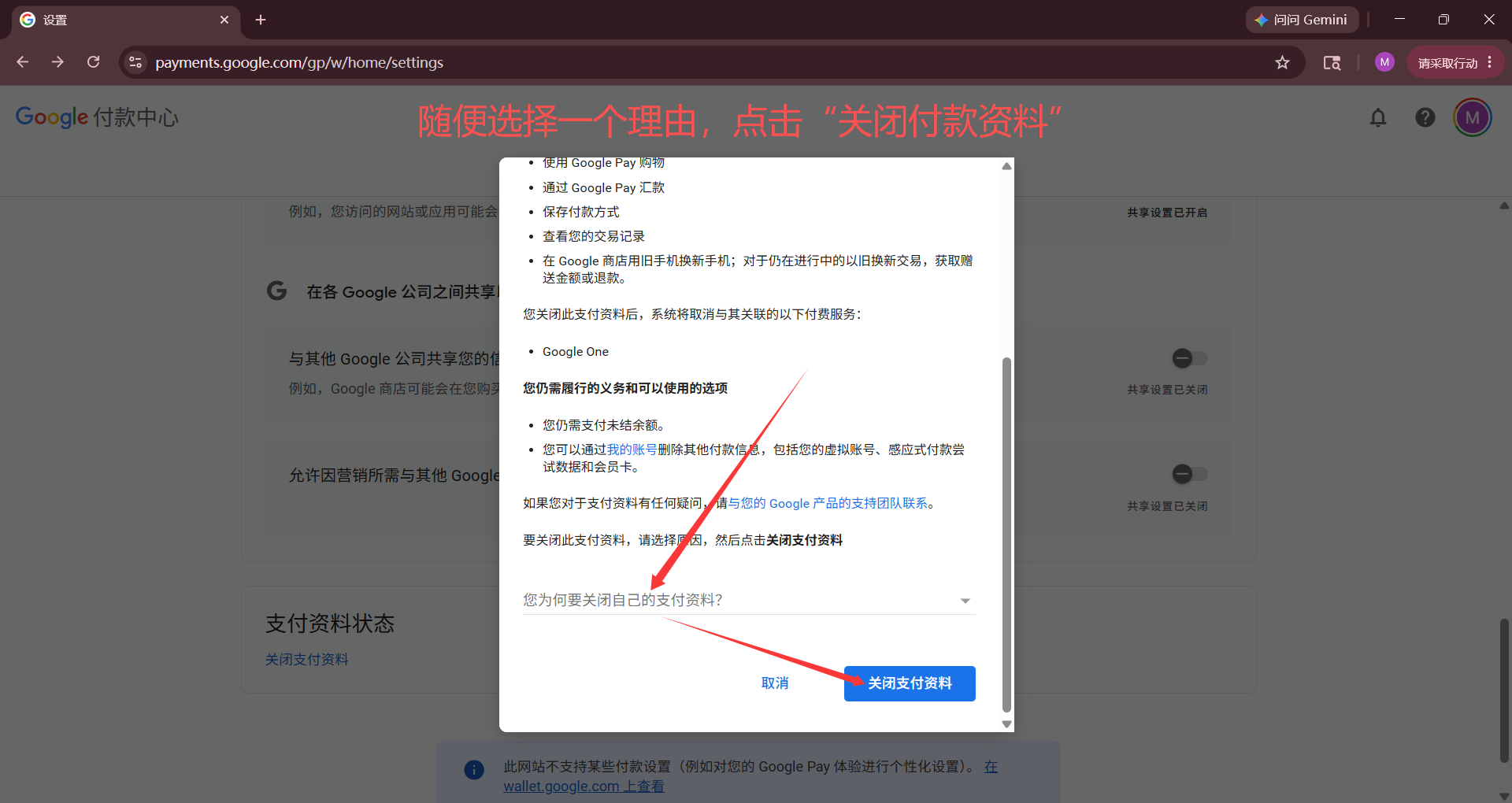Click page scrollbar up arrow
The width and height of the screenshot is (1512, 803).
1504,205
